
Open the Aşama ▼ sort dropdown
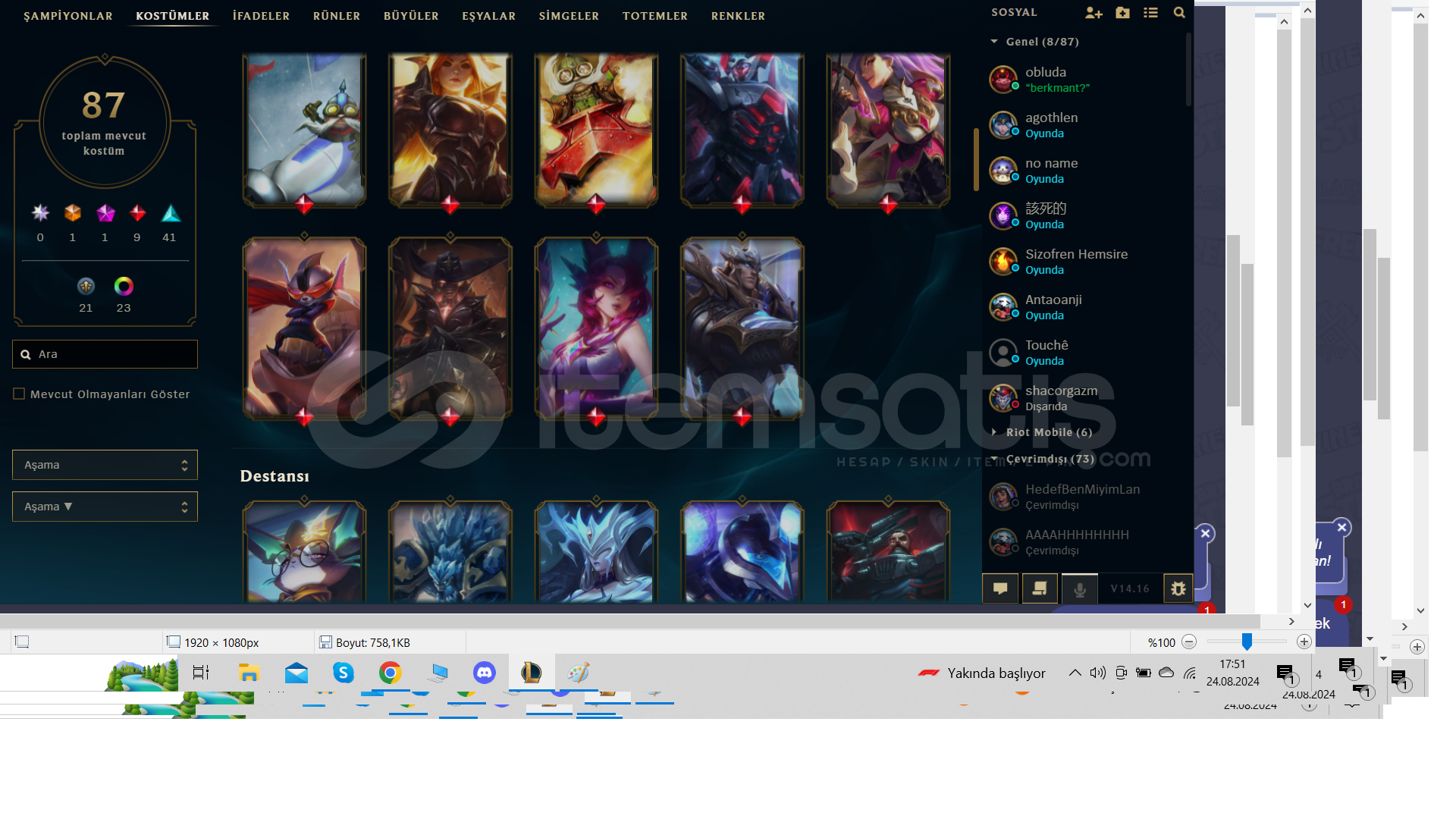[x=105, y=507]
